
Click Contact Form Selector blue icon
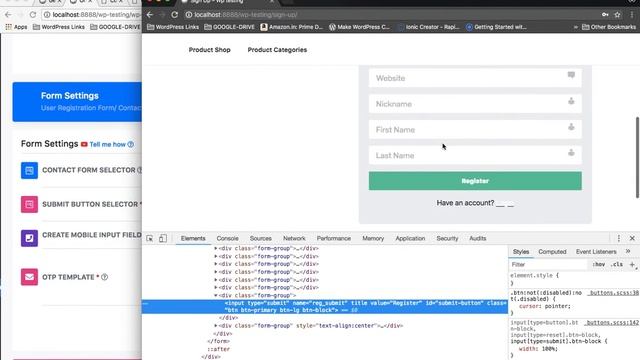29,170
